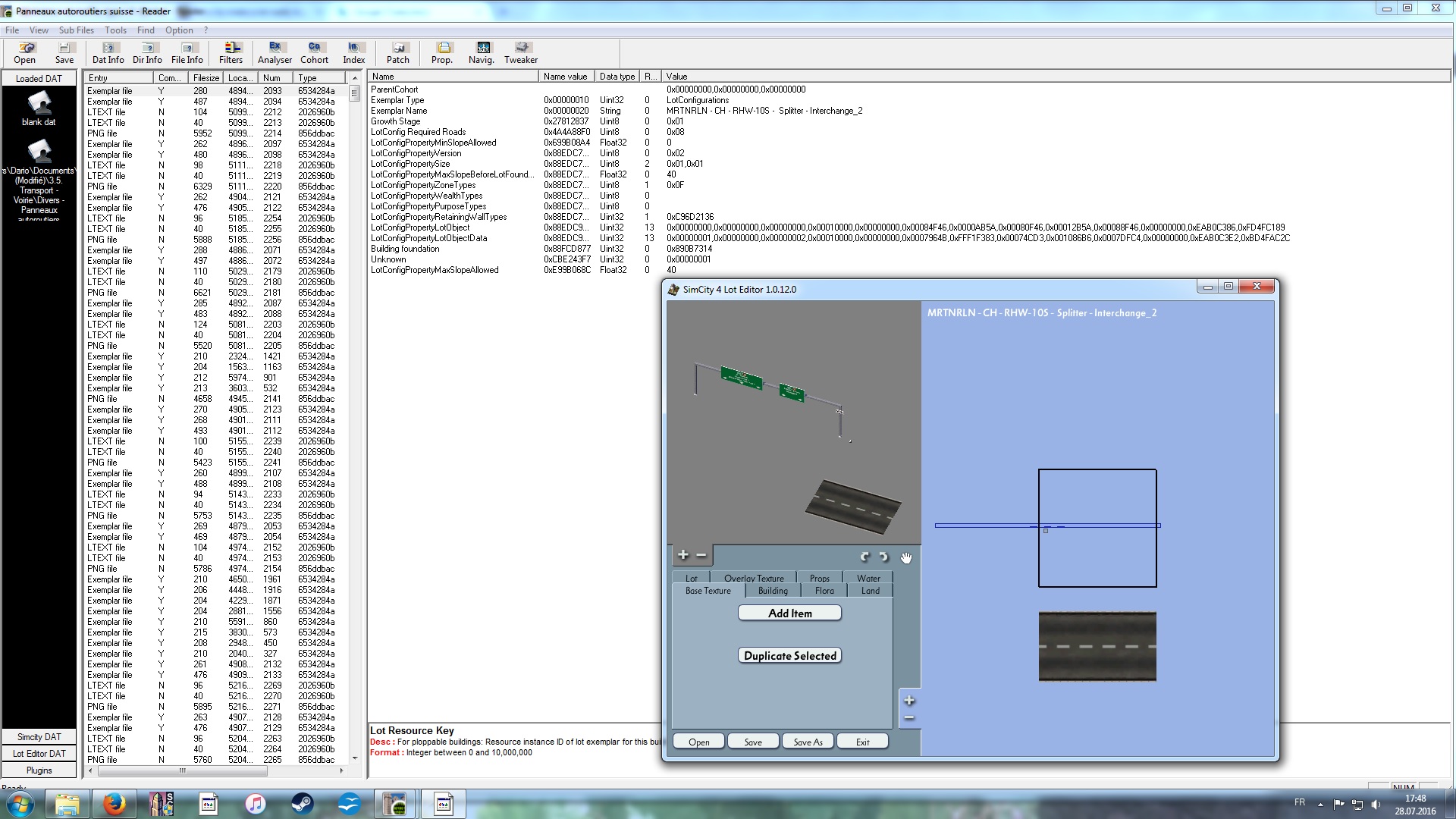Switch to the Overlay Texture tab

(753, 578)
